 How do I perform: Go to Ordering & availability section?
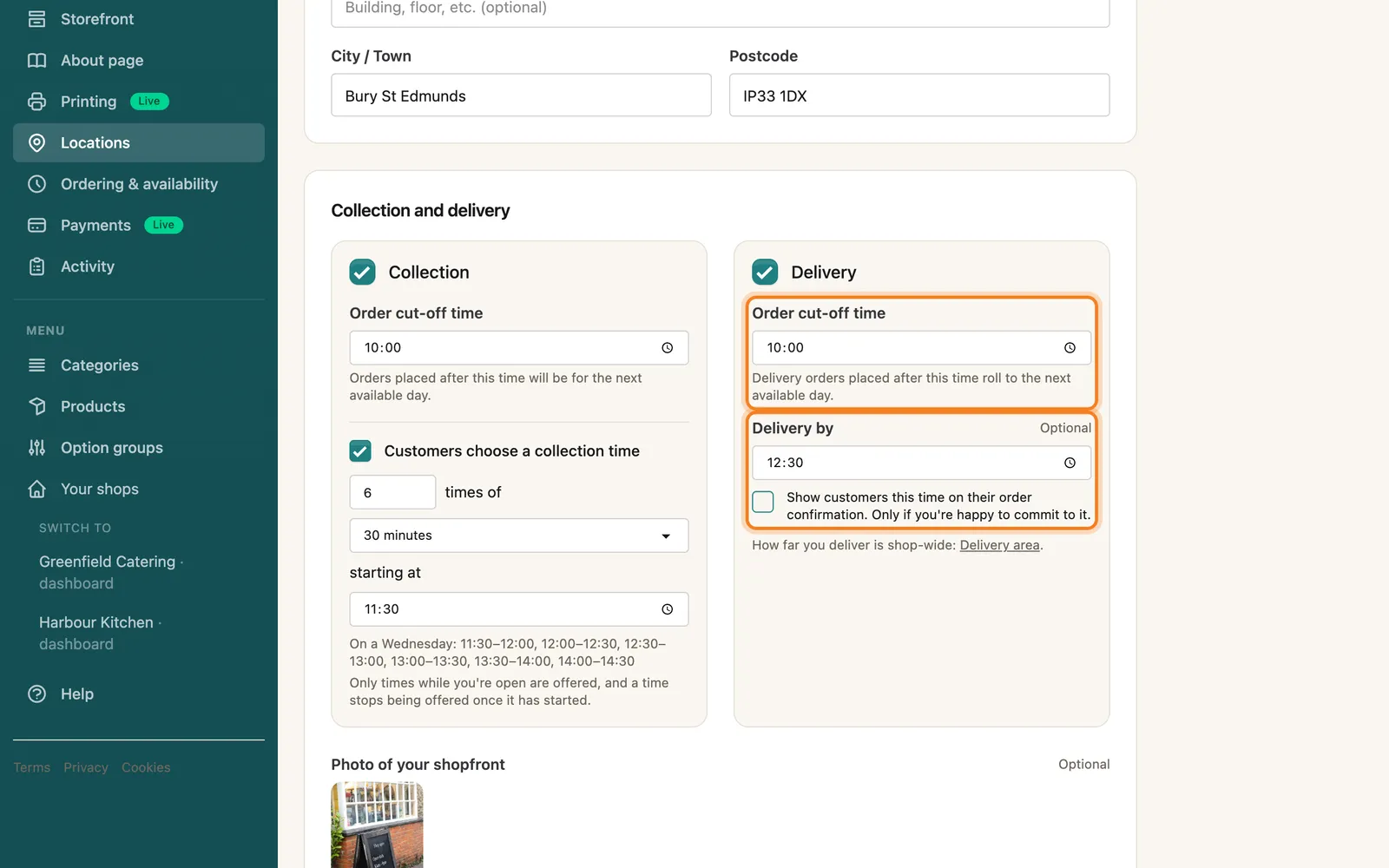tap(139, 184)
